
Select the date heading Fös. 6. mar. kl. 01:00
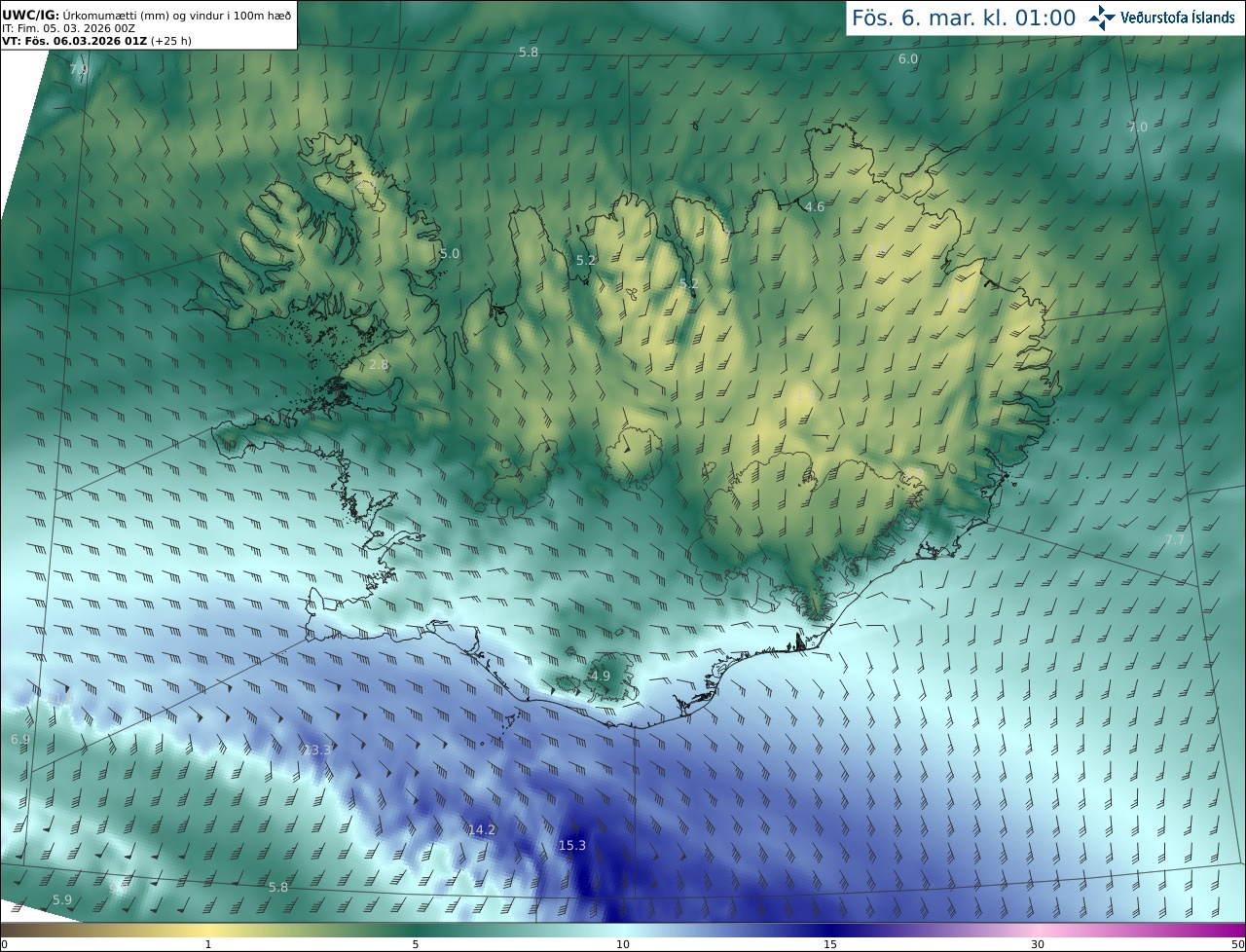pos(964,18)
